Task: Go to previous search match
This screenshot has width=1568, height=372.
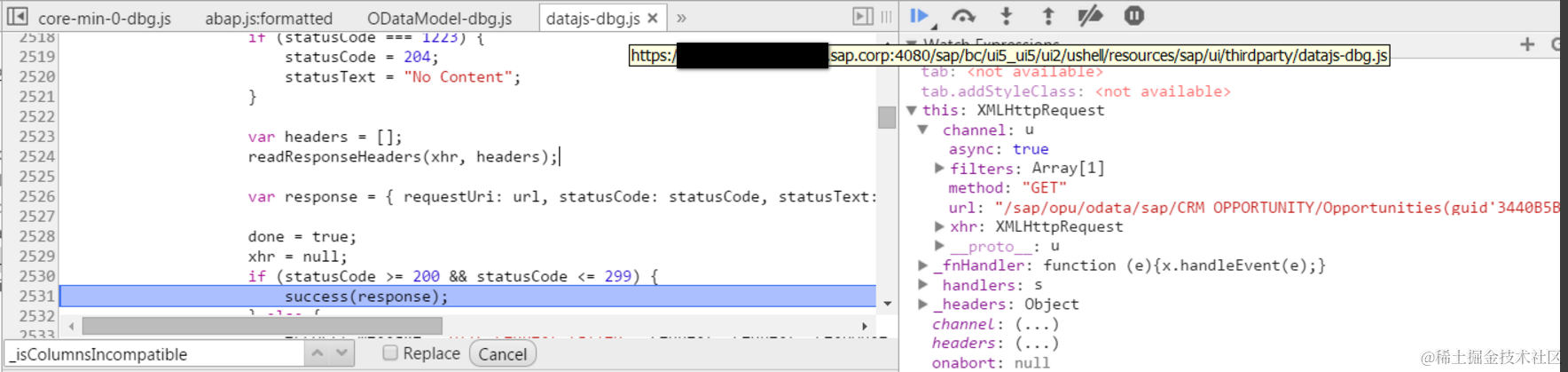Action: [318, 353]
